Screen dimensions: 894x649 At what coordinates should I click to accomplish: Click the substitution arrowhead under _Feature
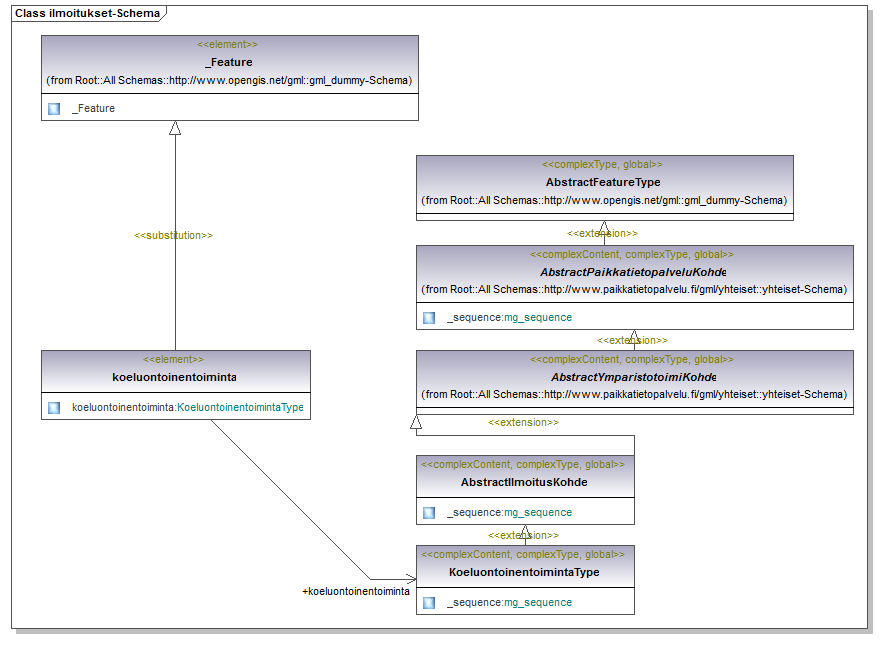[x=175, y=128]
